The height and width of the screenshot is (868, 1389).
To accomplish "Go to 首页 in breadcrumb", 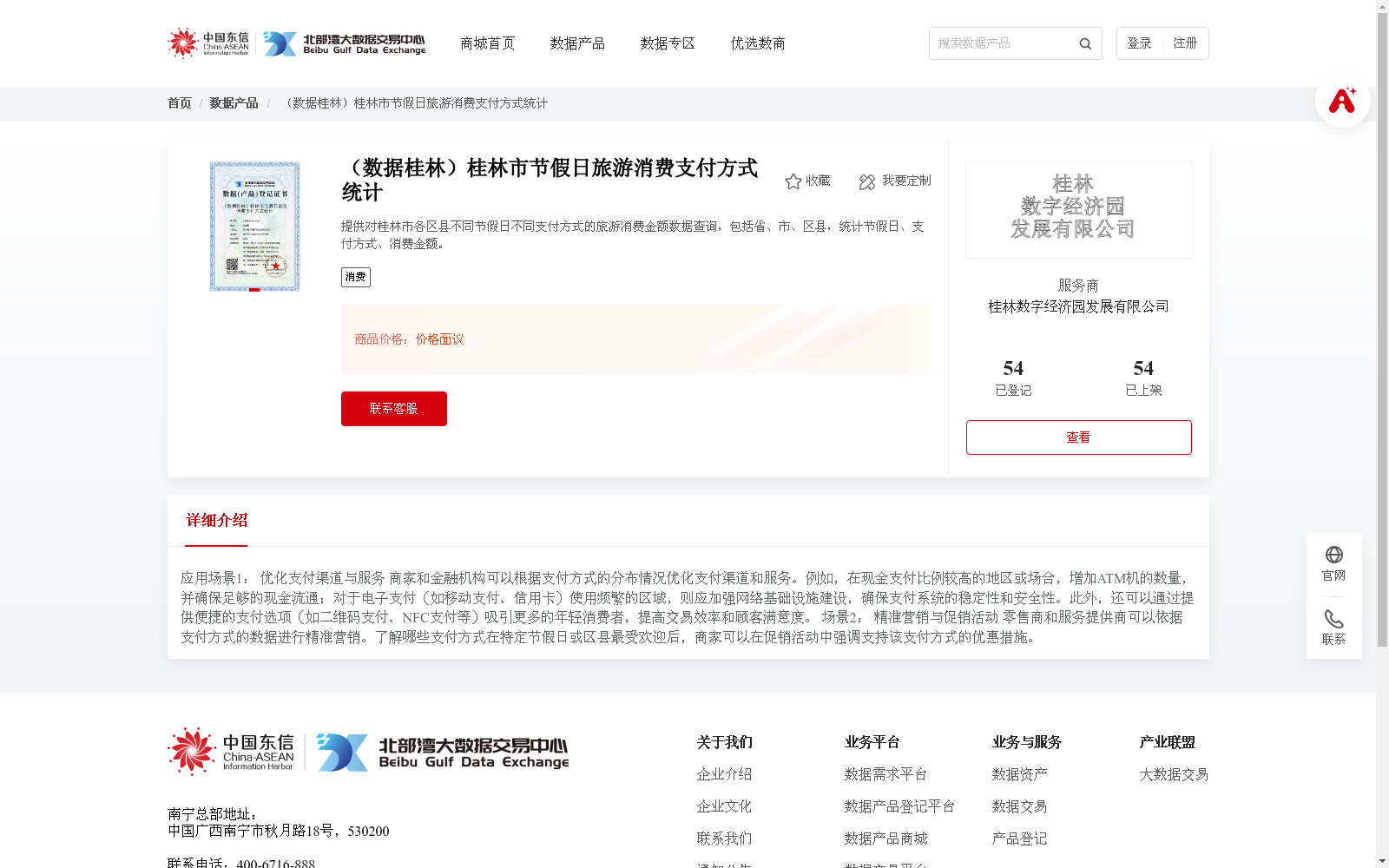I will coord(180,103).
